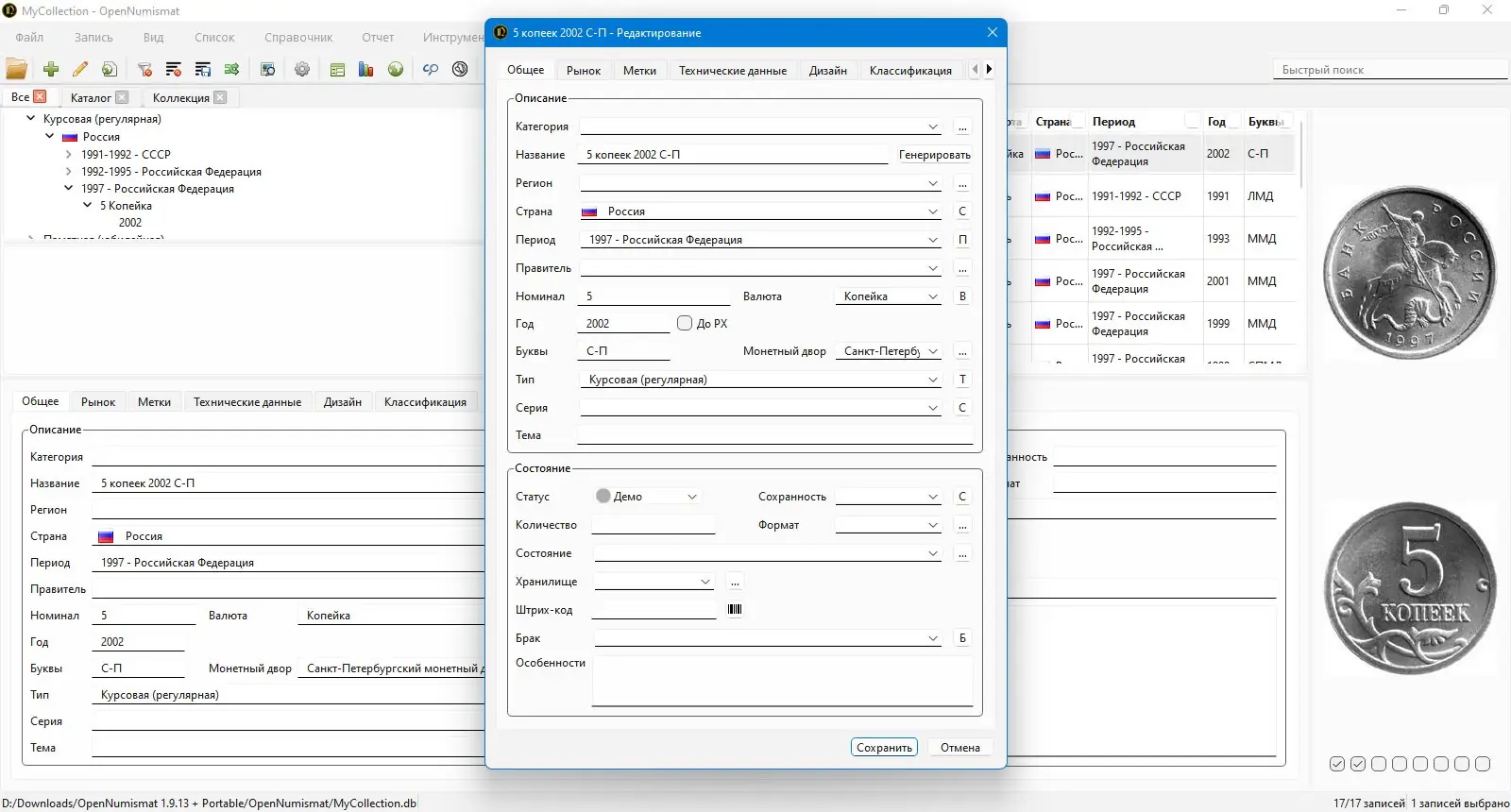Image resolution: width=1511 pixels, height=812 pixels.
Task: Open the Страна dropdown showing Россия
Action: [x=932, y=211]
